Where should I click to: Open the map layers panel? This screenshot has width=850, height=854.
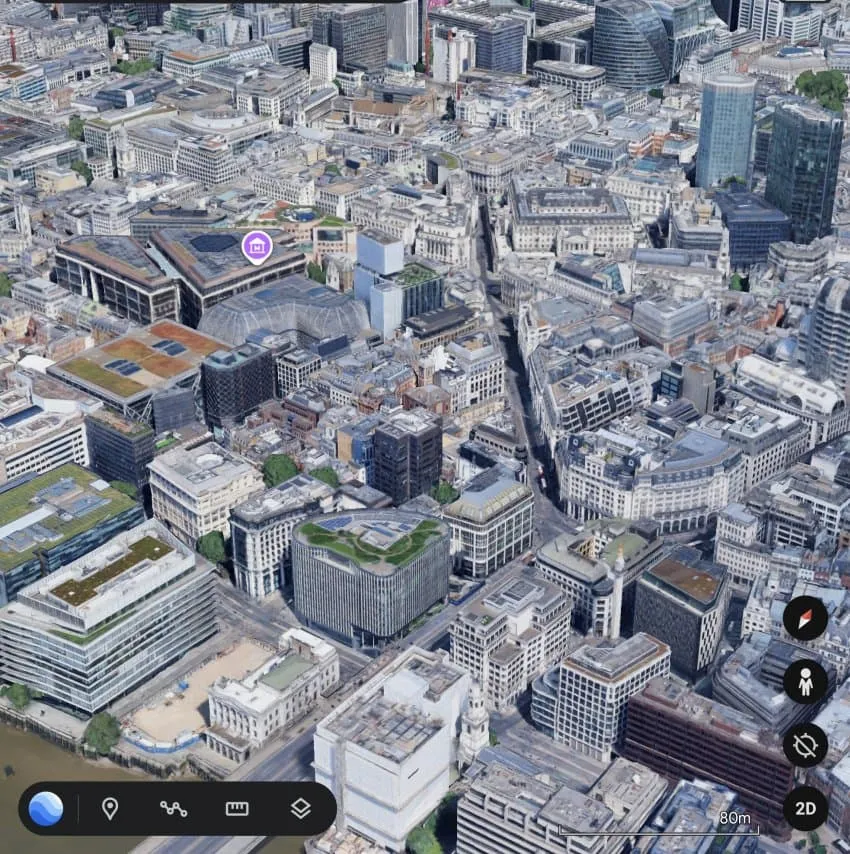(x=301, y=809)
